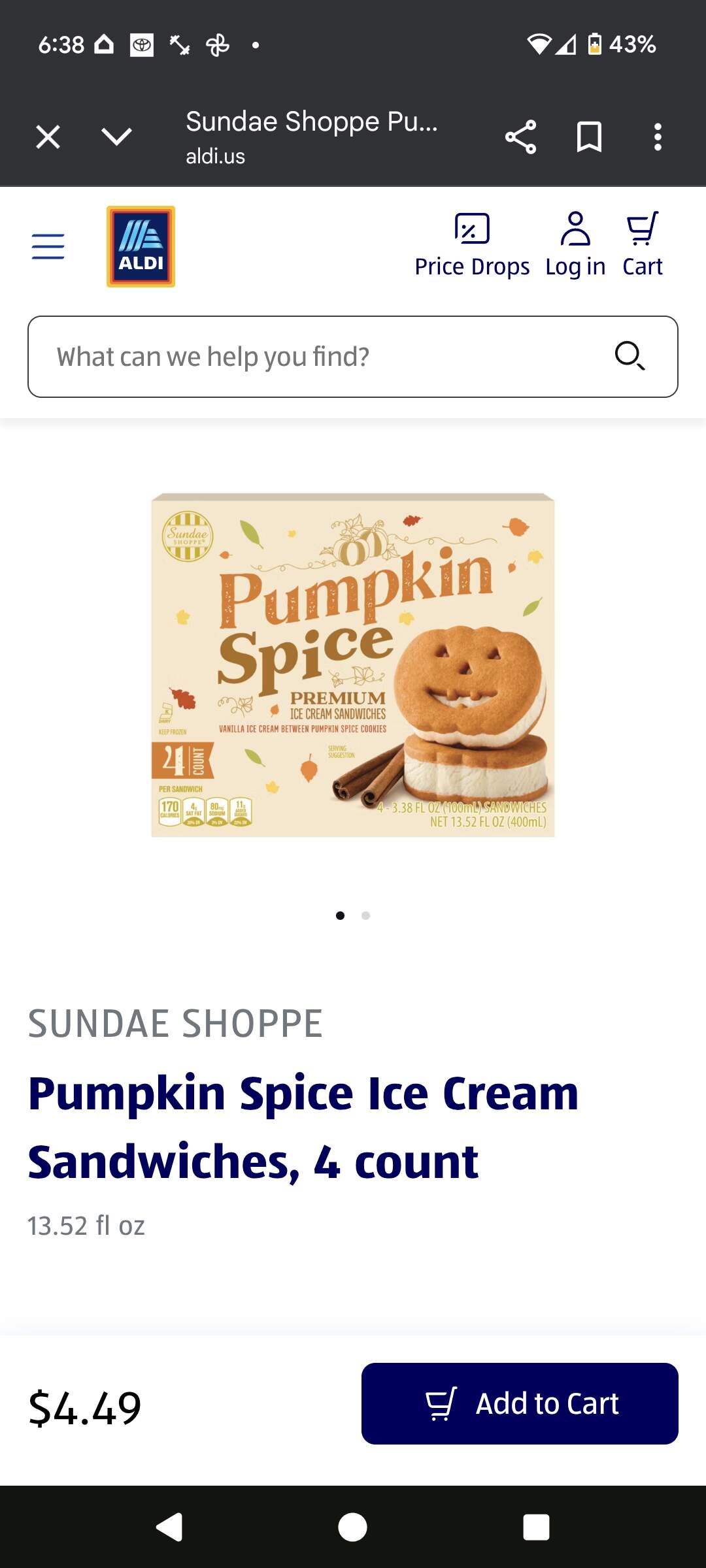Tap the ALDI logo
The height and width of the screenshot is (1568, 706).
[141, 246]
